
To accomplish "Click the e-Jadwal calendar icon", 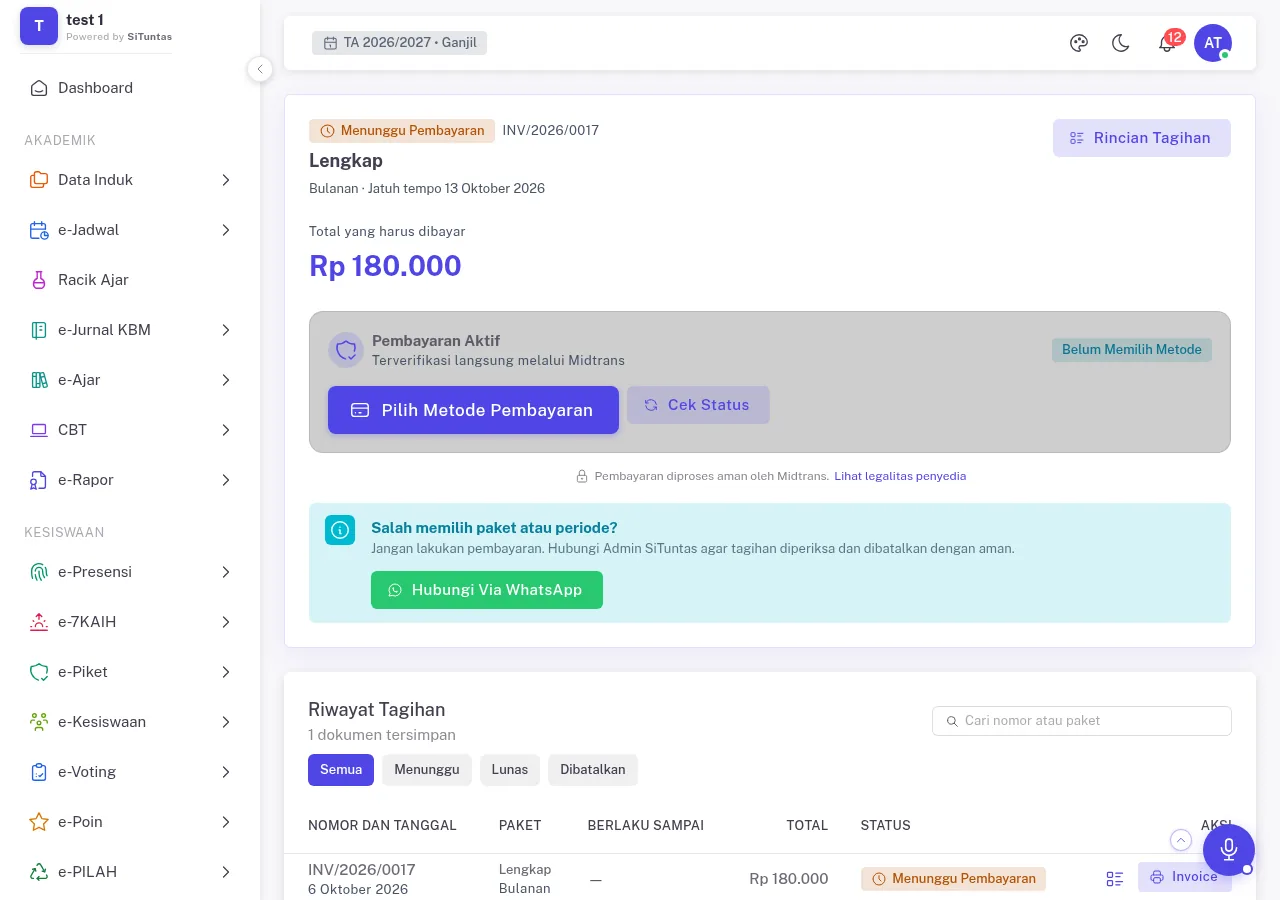I will (39, 230).
